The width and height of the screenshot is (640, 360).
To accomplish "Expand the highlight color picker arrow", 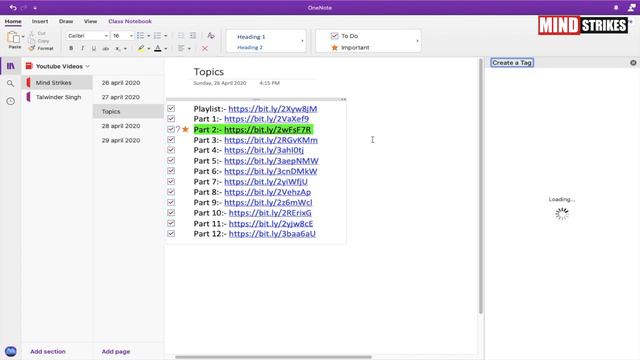I will pos(149,49).
